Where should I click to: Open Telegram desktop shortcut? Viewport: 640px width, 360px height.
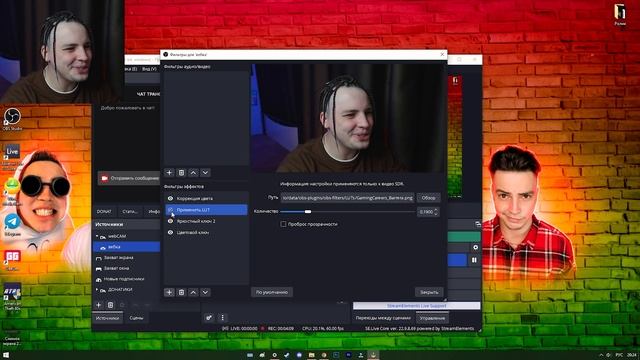(x=12, y=224)
